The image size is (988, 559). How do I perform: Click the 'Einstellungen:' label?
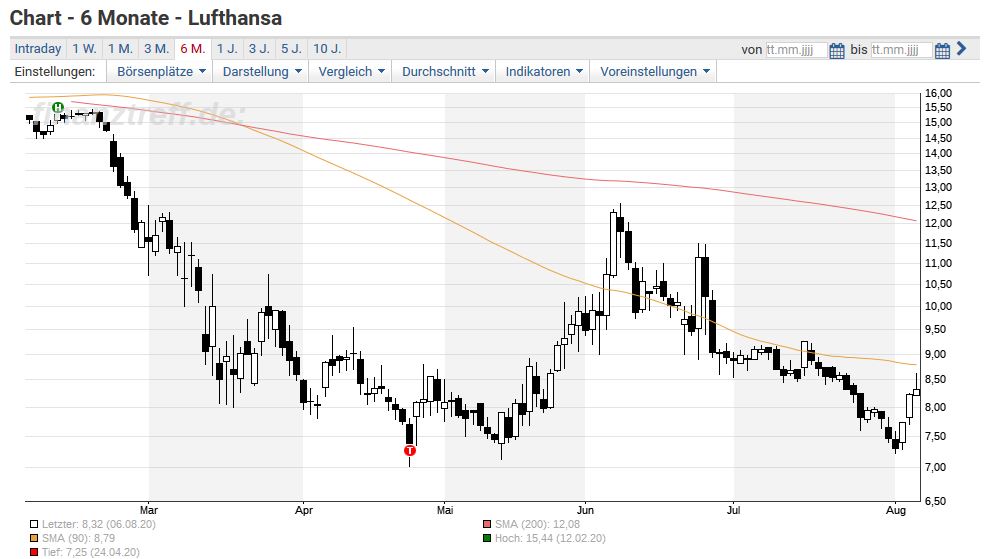pyautogui.click(x=55, y=72)
